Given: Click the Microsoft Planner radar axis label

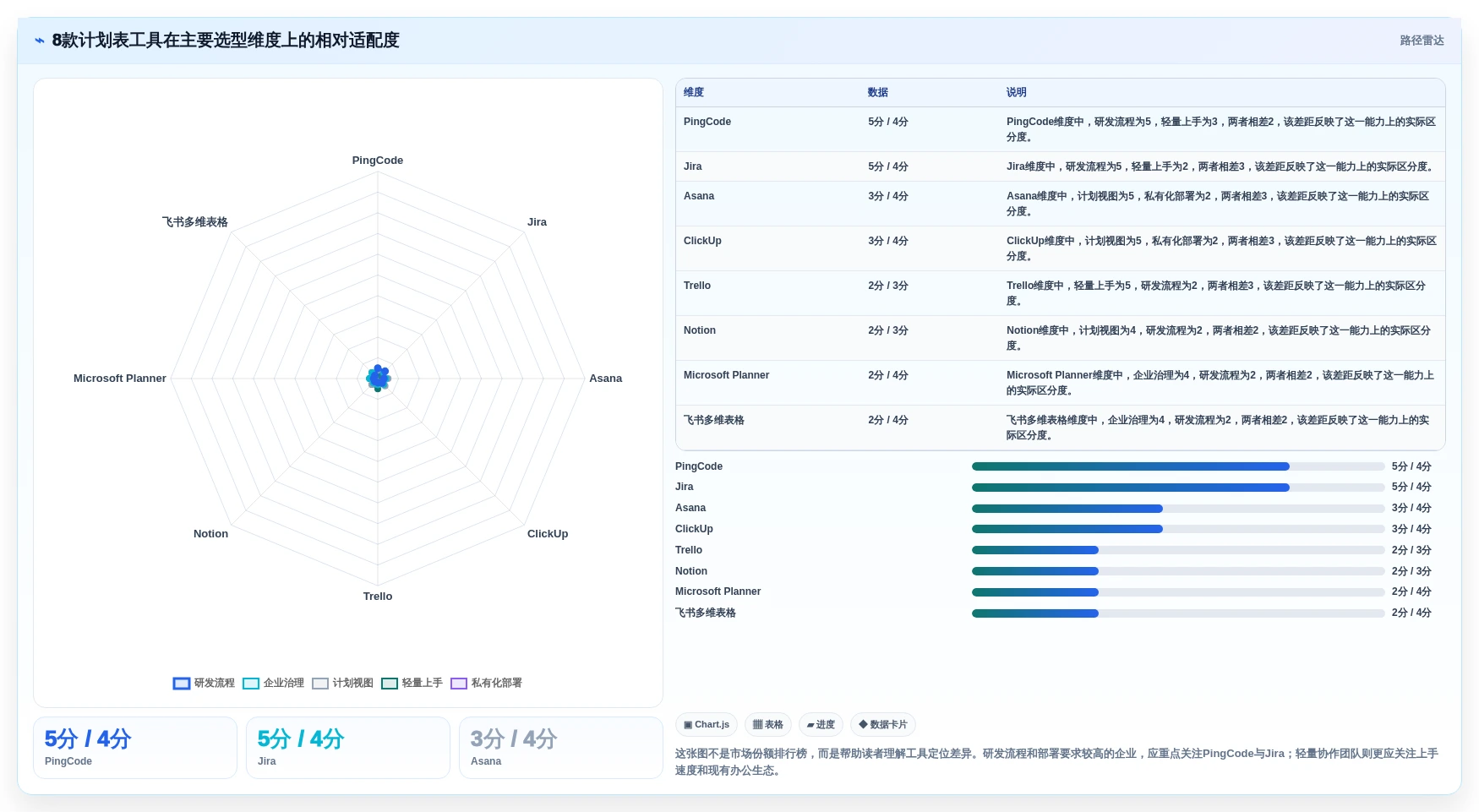Looking at the screenshot, I should [x=120, y=379].
